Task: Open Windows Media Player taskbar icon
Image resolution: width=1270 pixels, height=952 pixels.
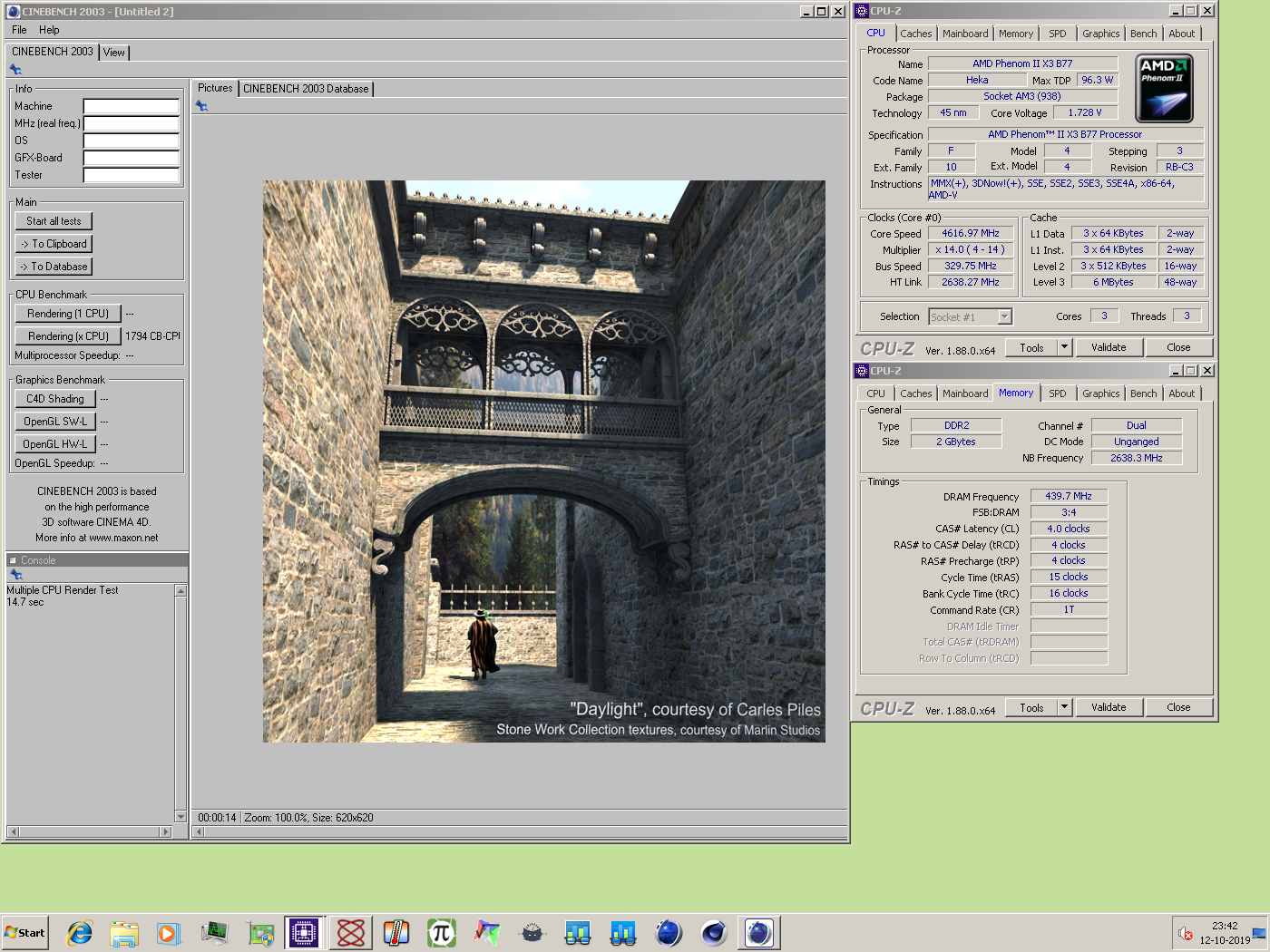Action: pyautogui.click(x=169, y=933)
